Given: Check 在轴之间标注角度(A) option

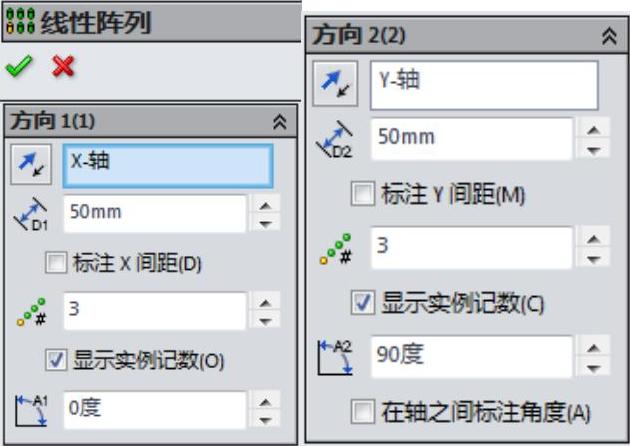Looking at the screenshot, I should [363, 411].
